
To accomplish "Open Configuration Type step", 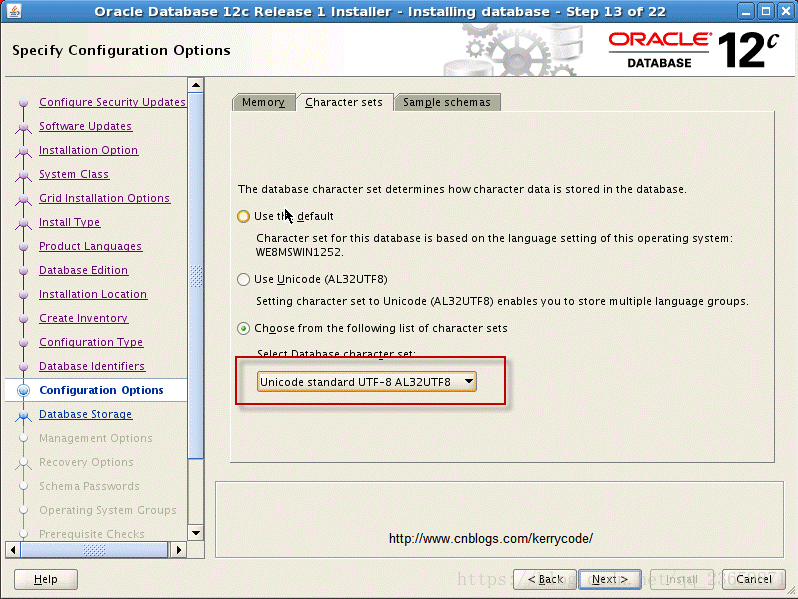I will tap(91, 342).
